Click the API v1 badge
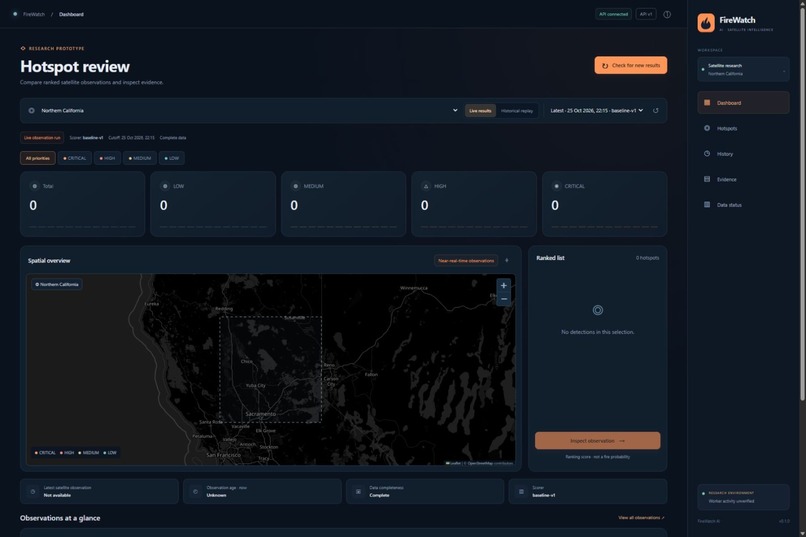This screenshot has width=806, height=537. coord(646,14)
